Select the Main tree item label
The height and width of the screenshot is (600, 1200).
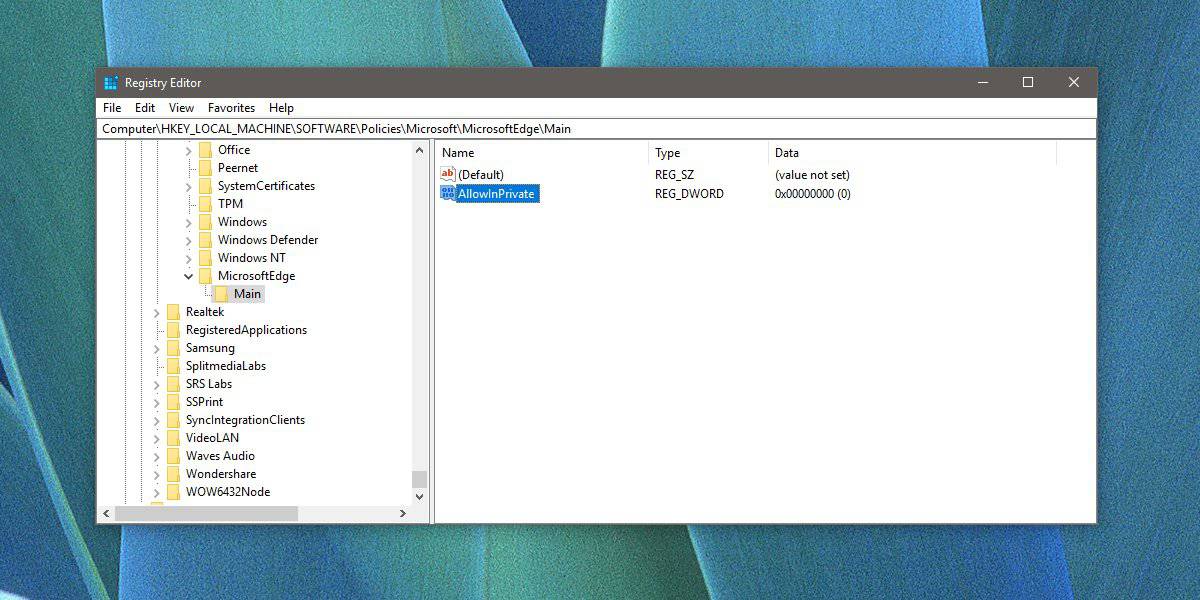click(x=247, y=294)
